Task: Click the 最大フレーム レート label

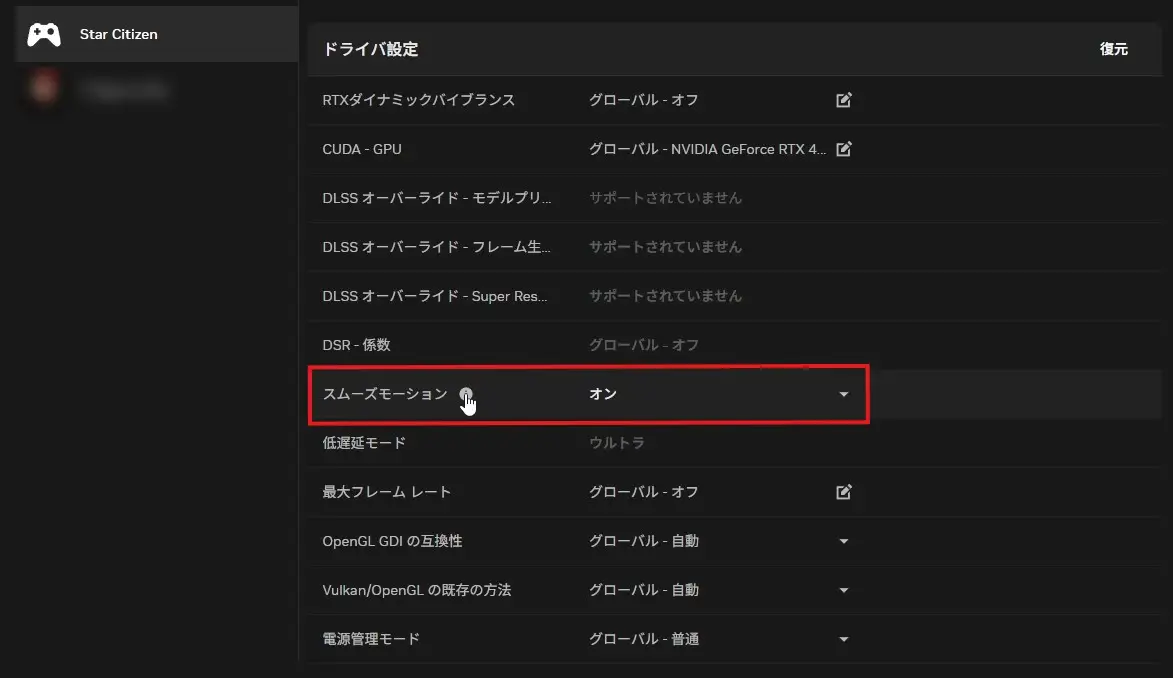Action: point(387,492)
